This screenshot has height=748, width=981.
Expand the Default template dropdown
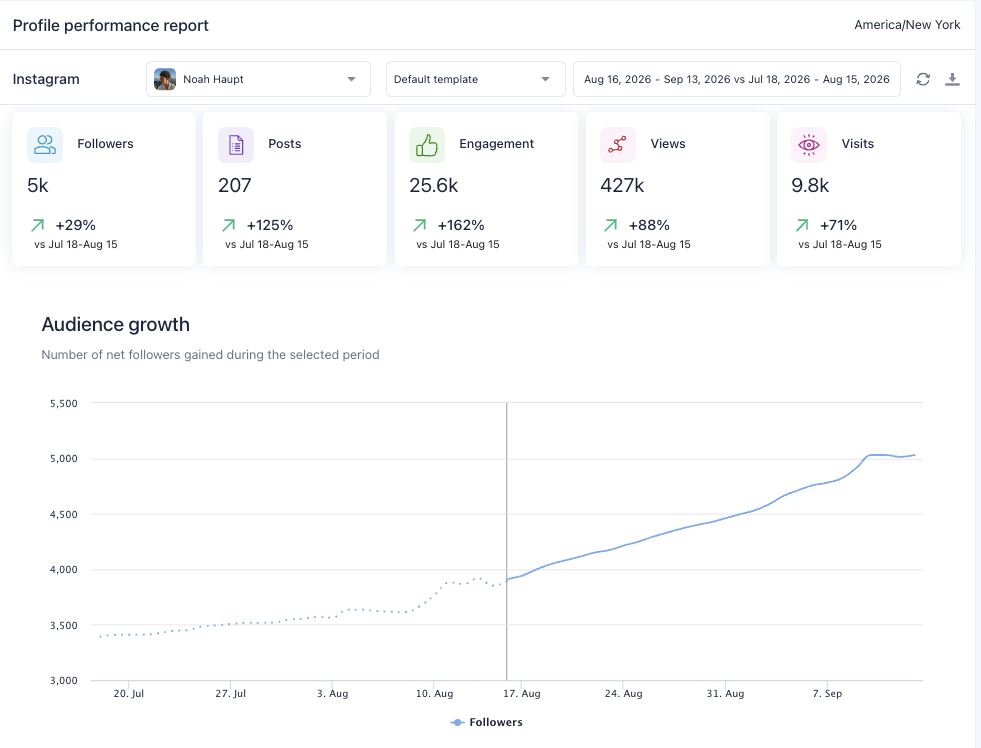475,79
